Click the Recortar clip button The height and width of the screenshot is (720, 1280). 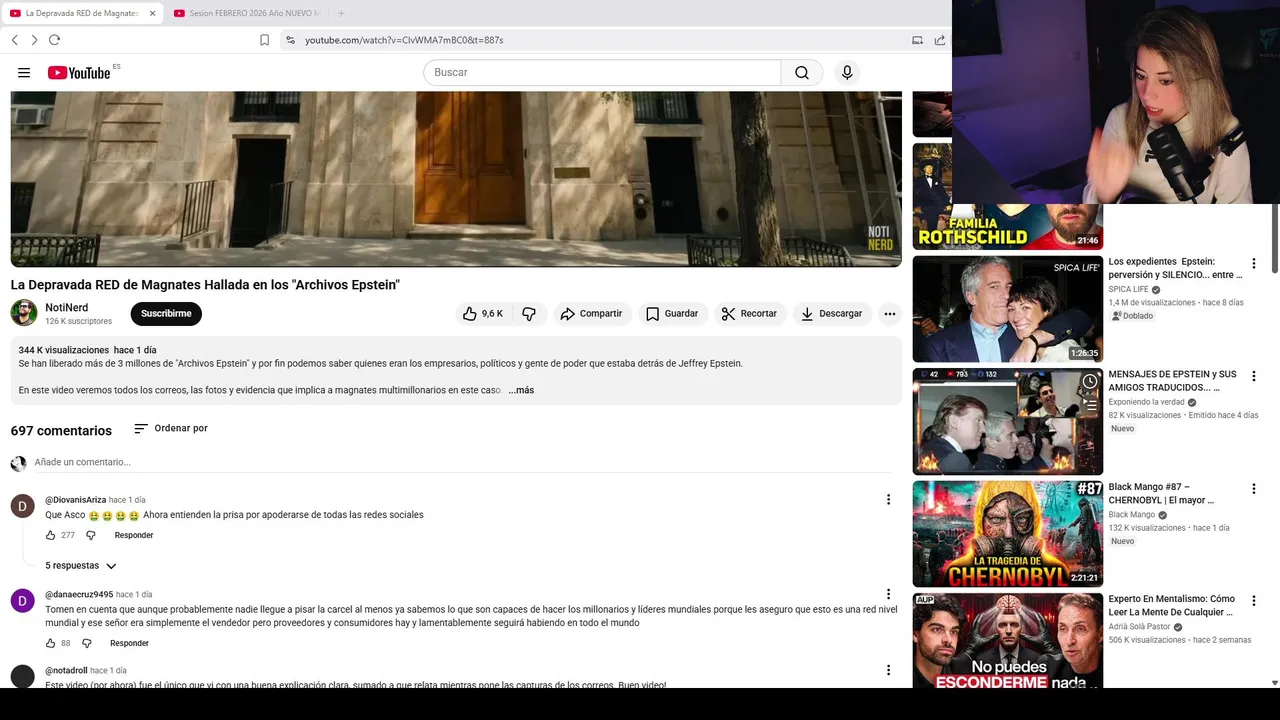tap(749, 314)
